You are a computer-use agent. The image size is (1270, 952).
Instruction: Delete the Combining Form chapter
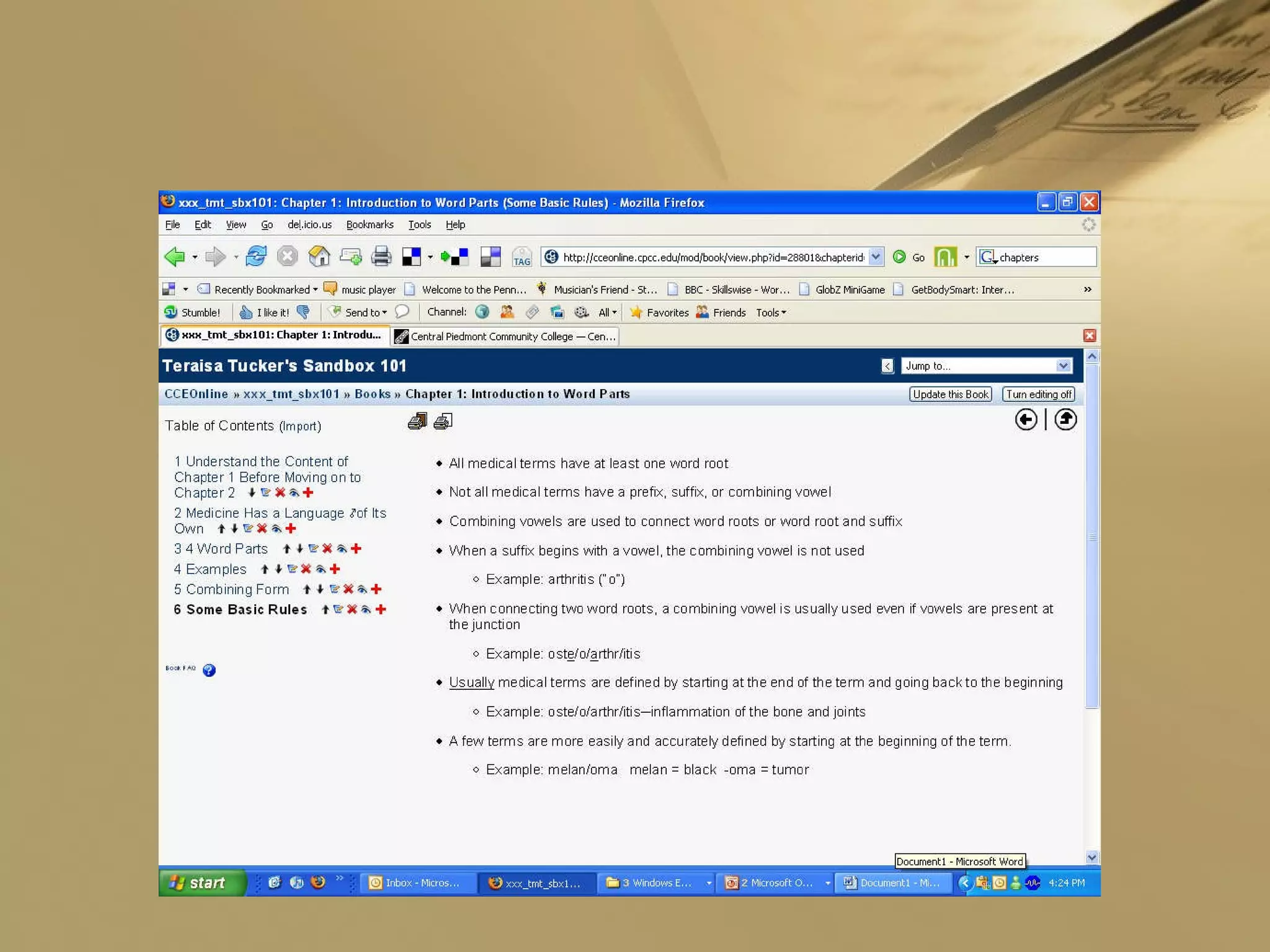pyautogui.click(x=349, y=589)
